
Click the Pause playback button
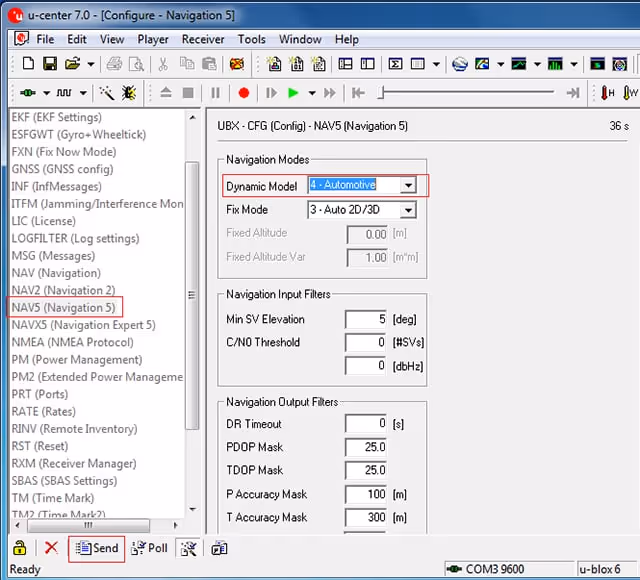point(216,93)
